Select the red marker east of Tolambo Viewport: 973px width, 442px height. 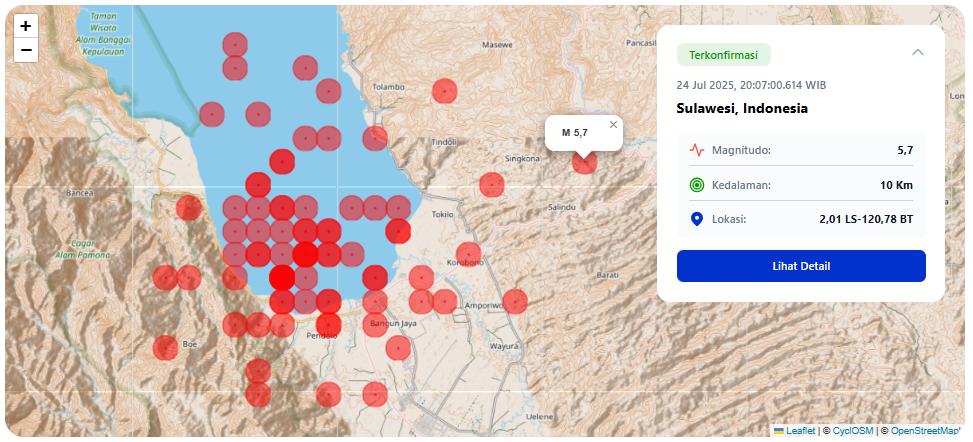(444, 91)
